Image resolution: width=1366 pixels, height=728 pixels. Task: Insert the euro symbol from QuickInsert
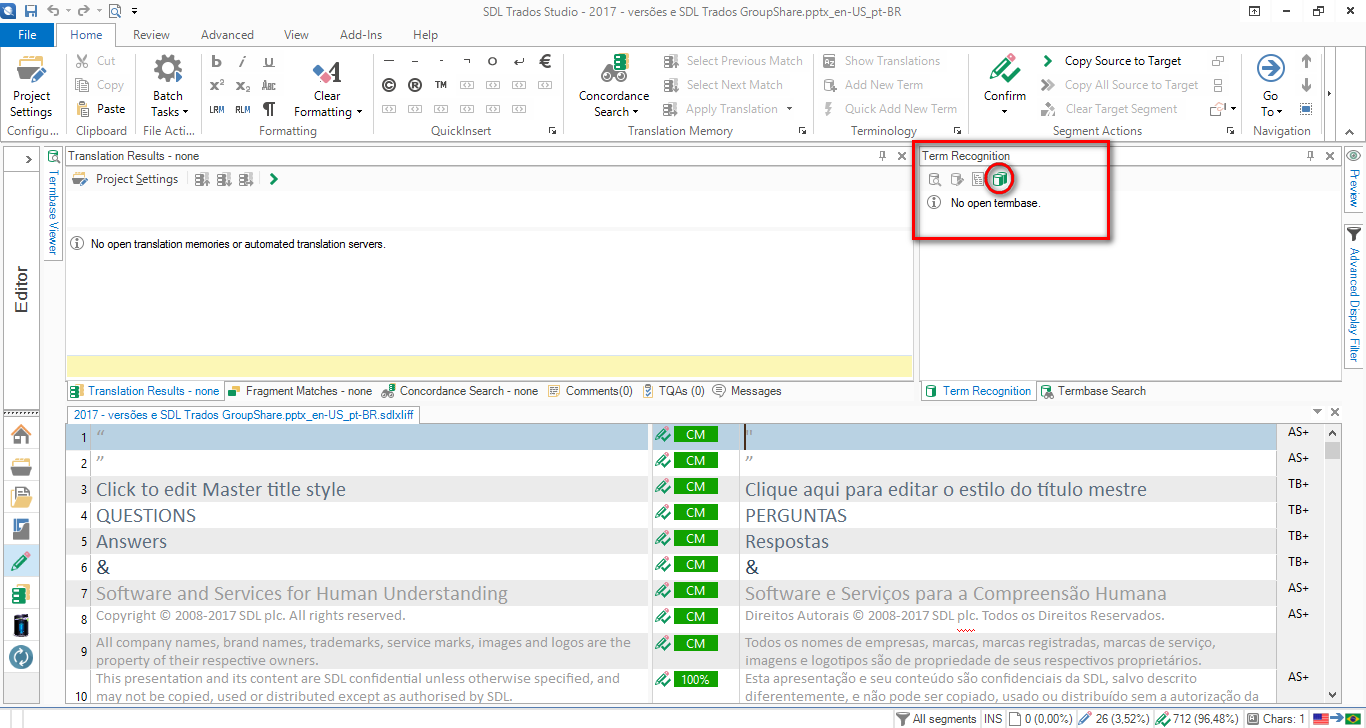[x=545, y=61]
